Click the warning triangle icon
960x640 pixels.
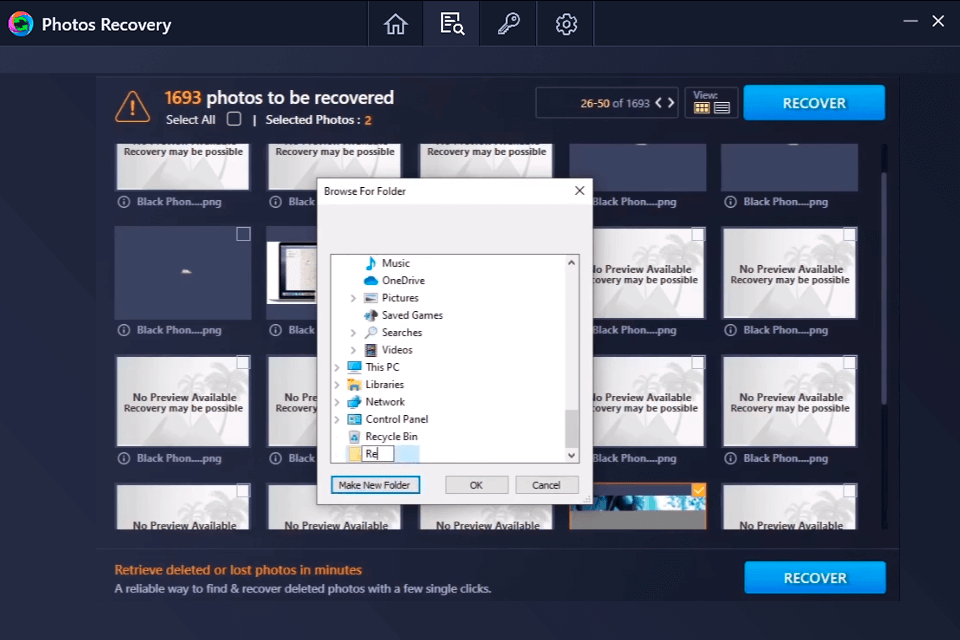click(x=132, y=107)
